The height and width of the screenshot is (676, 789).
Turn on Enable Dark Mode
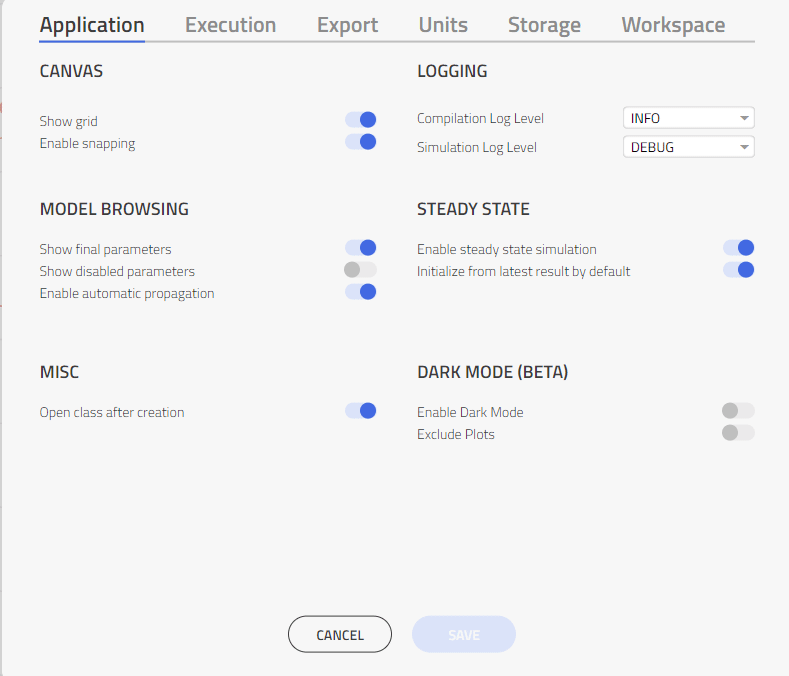(738, 411)
